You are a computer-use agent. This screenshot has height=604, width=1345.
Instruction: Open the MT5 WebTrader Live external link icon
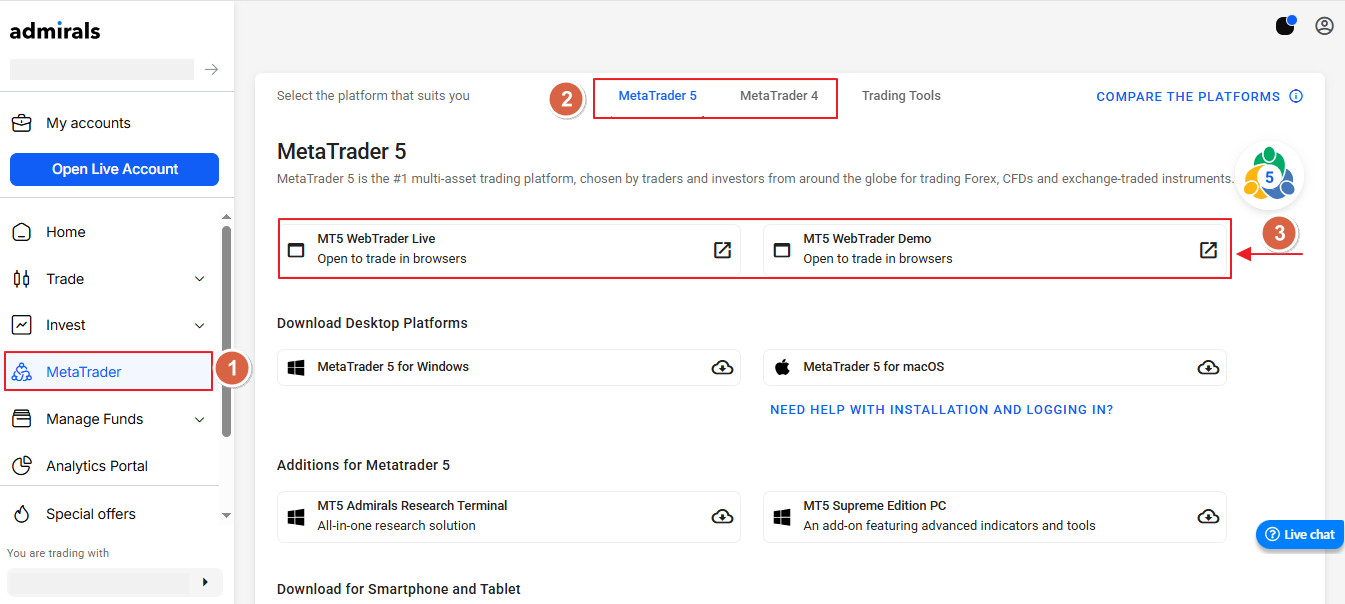coord(722,250)
